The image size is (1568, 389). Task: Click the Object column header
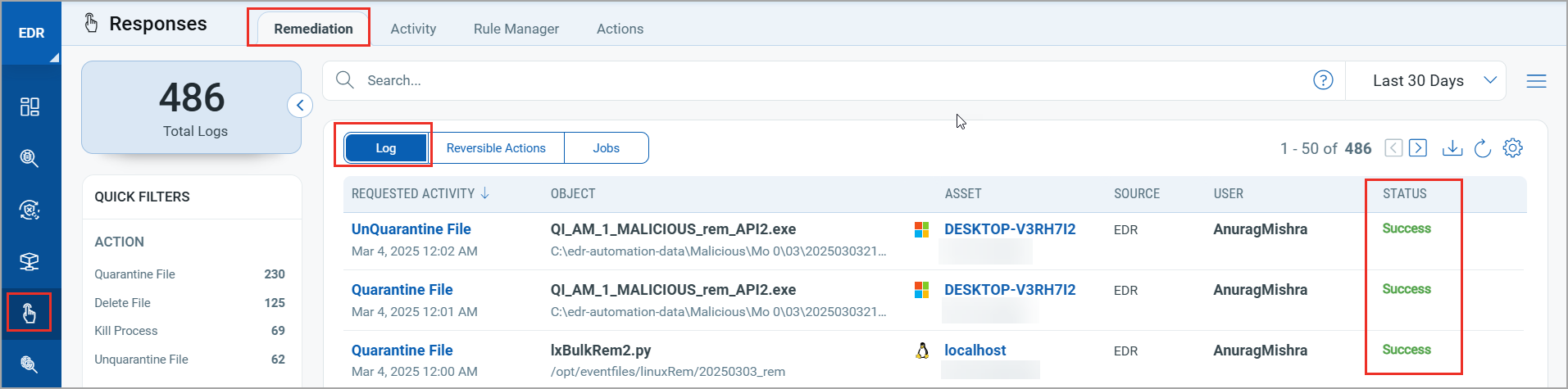pyautogui.click(x=573, y=194)
